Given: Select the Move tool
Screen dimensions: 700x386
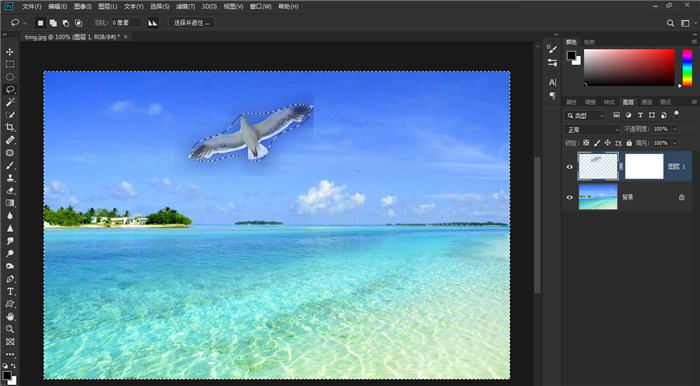Looking at the screenshot, I should click(10, 52).
